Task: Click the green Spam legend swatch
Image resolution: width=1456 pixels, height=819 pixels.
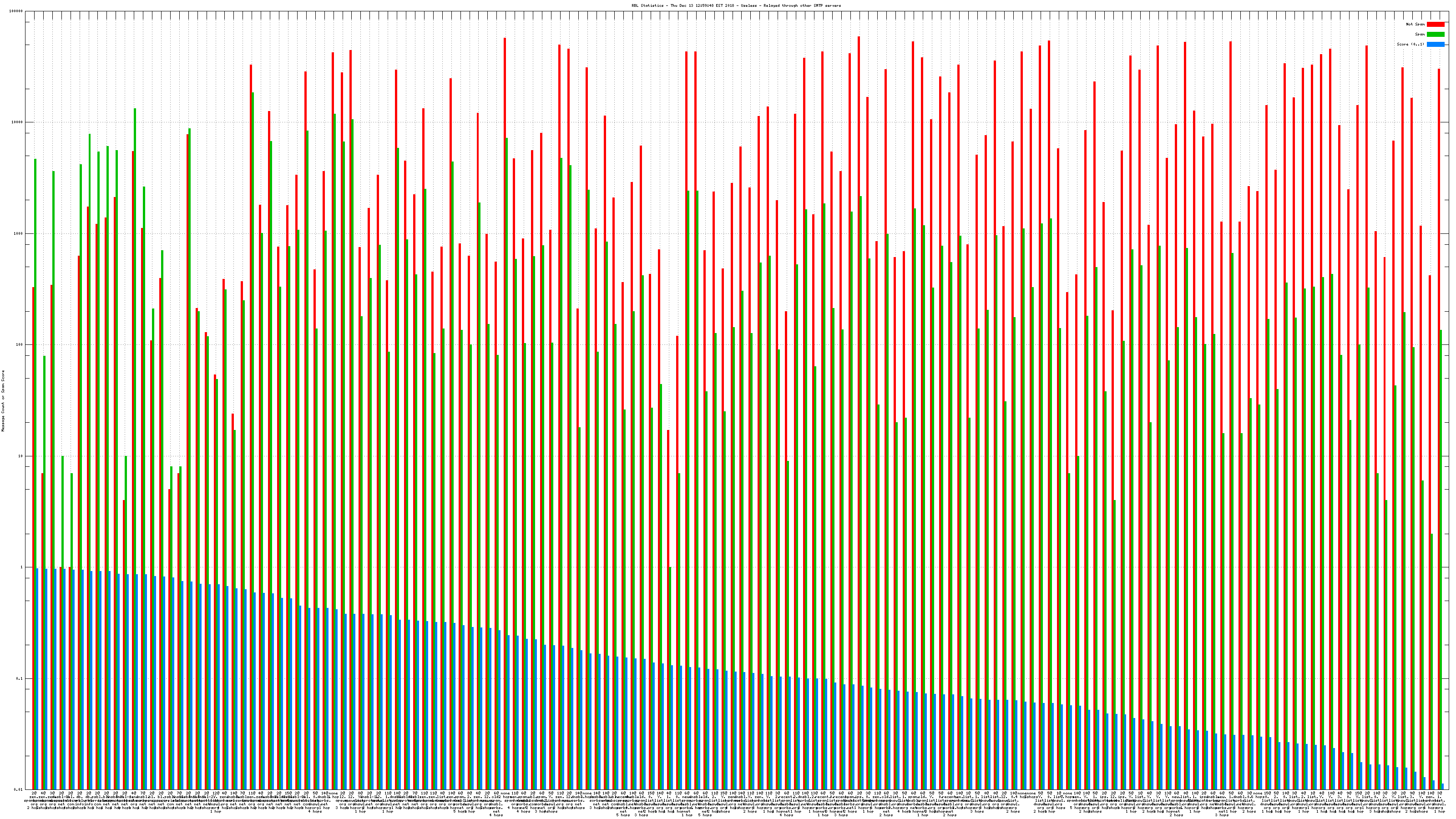Action: point(1436,35)
